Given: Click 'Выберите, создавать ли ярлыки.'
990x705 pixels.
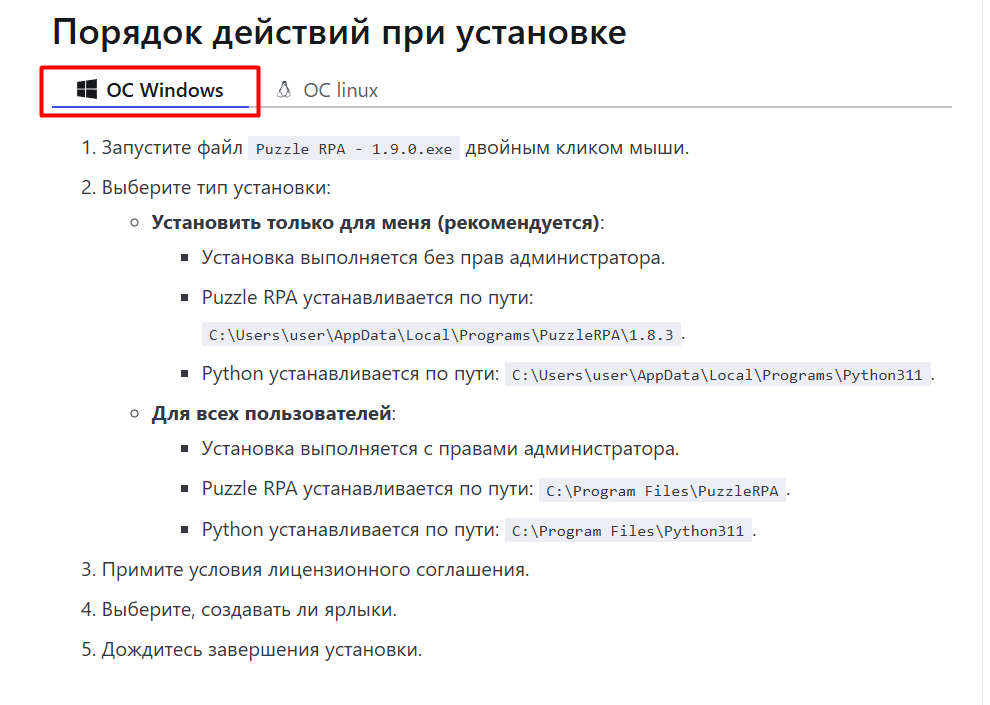Looking at the screenshot, I should pos(249,610).
